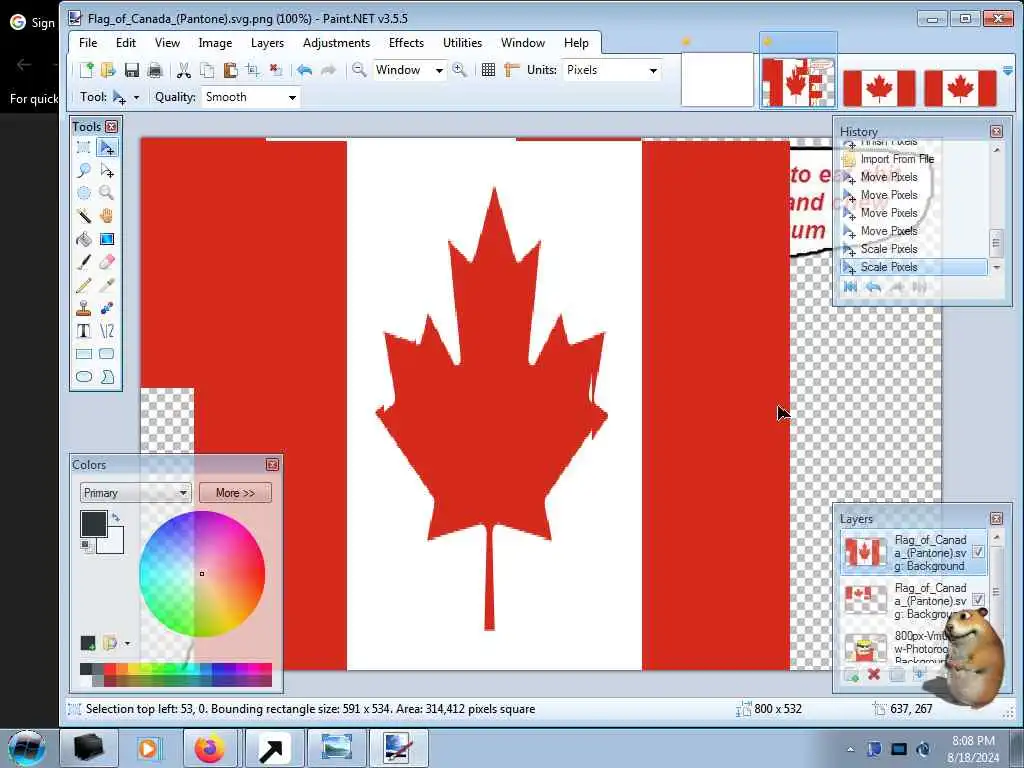Open the Effects menu

click(x=406, y=42)
